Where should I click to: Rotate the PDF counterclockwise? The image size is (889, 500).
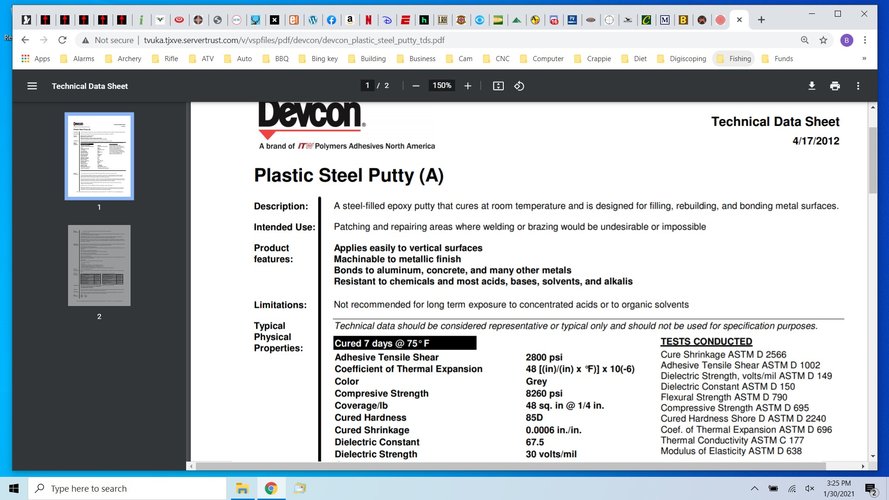[520, 86]
